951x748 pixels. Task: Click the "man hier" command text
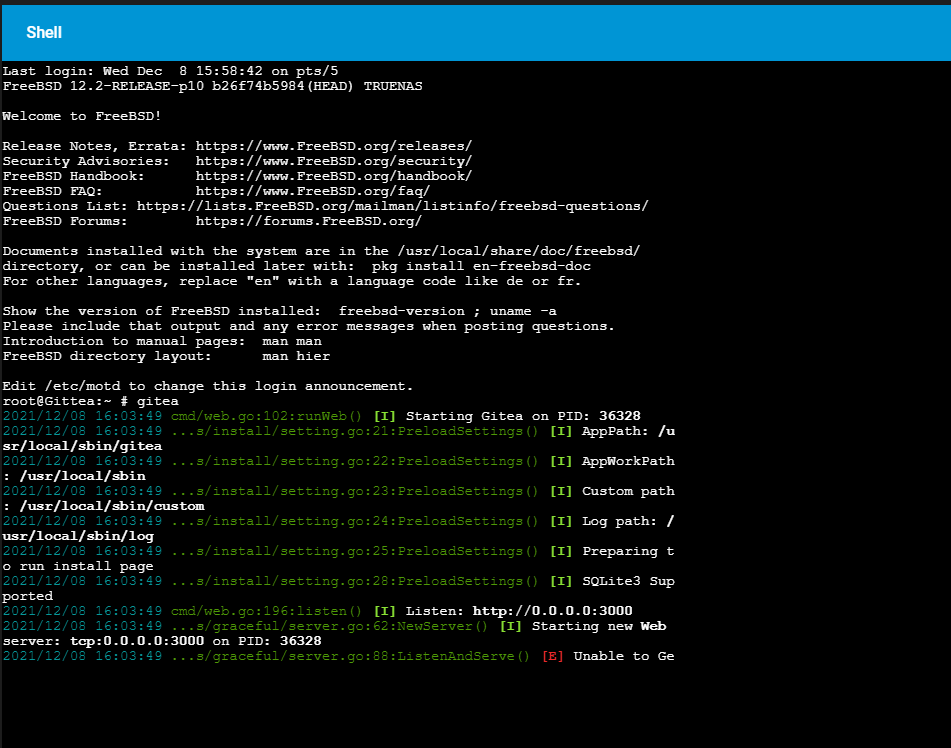[x=296, y=356]
